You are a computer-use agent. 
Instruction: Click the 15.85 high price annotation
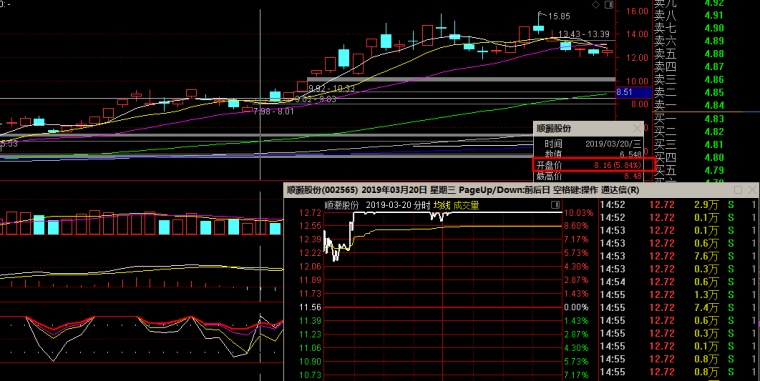[559, 16]
